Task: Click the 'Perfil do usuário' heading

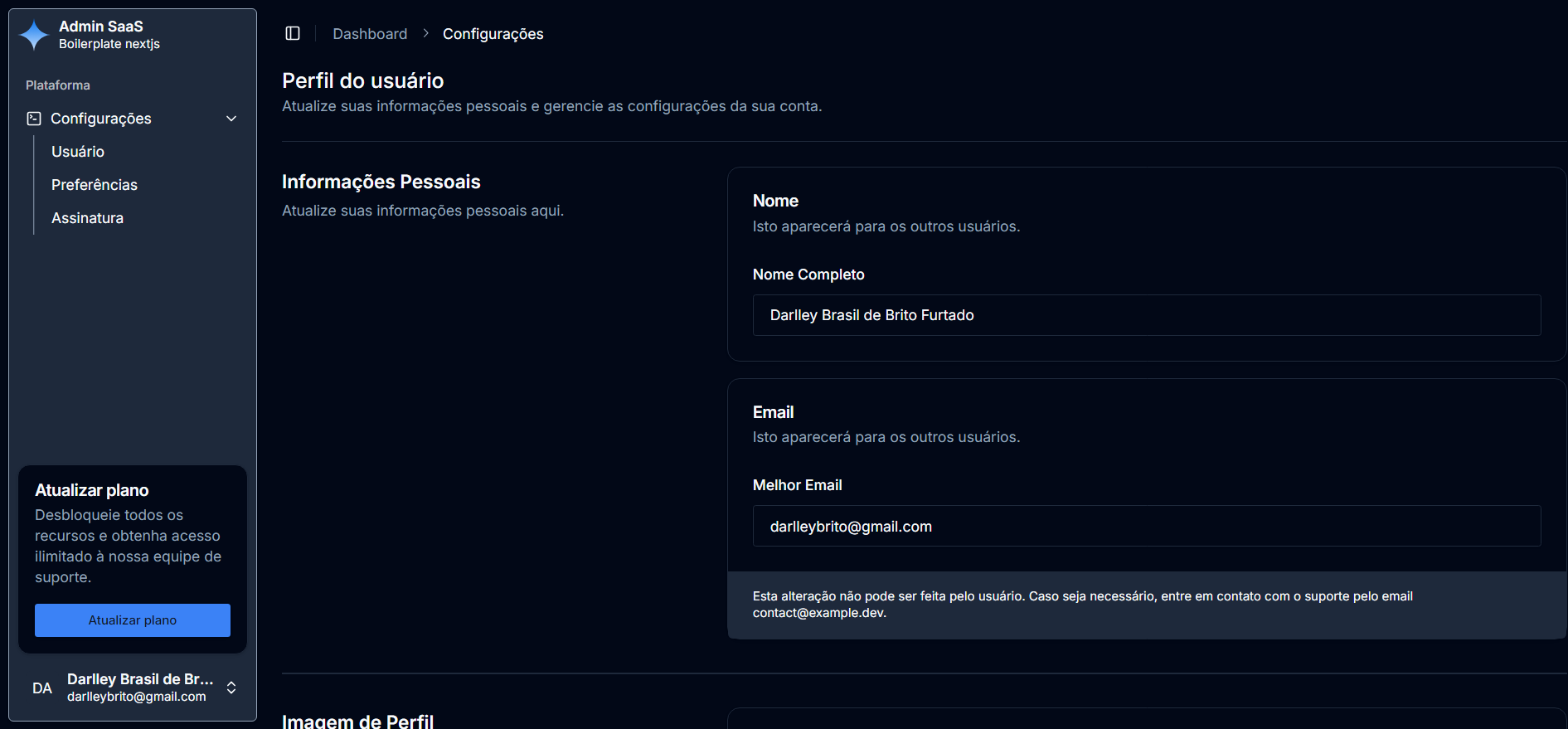Action: [363, 80]
